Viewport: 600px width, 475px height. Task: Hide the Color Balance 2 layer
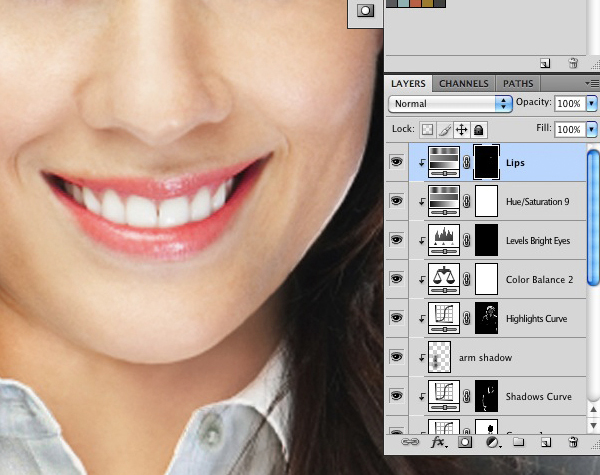(x=397, y=279)
